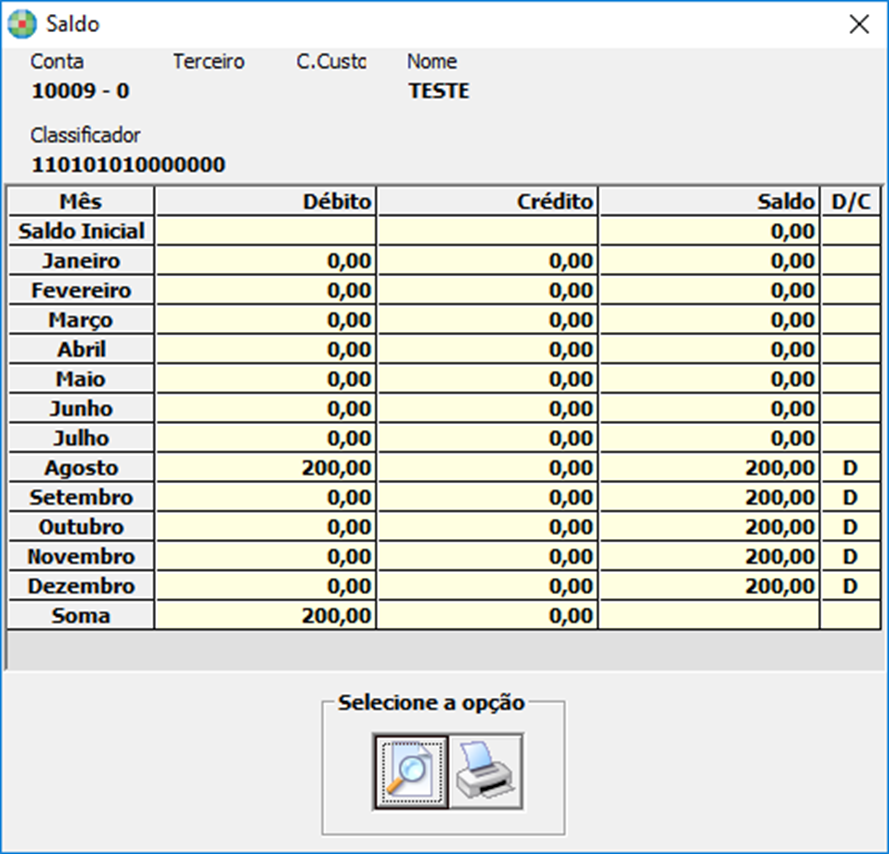Image resolution: width=889 pixels, height=854 pixels.
Task: Select the Setembro row label
Action: pos(81,497)
